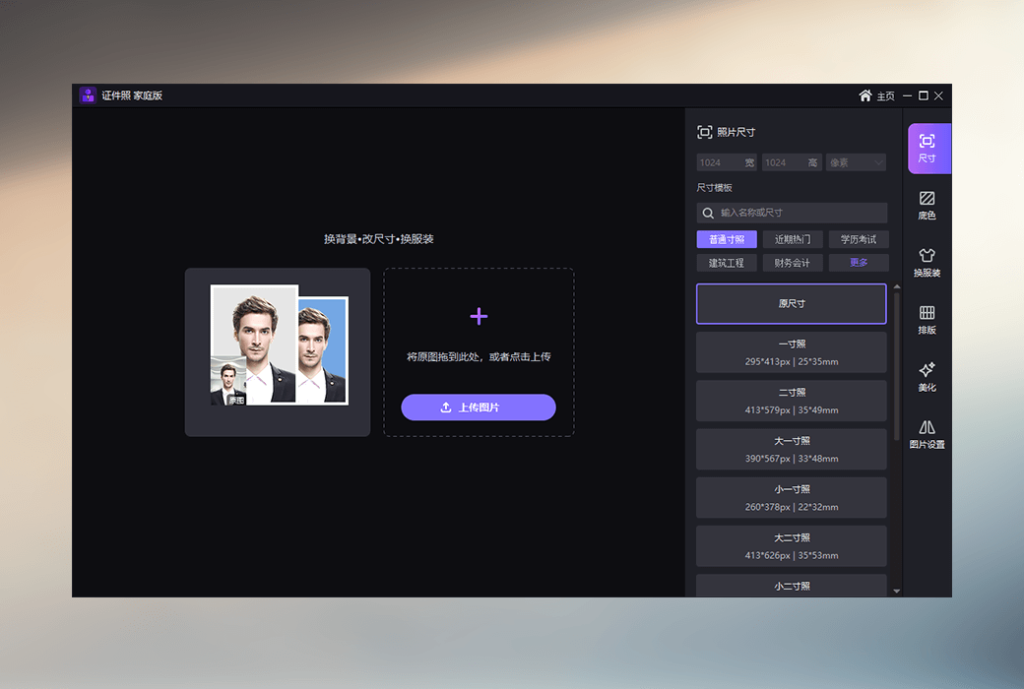Screen dimensions: 1024x689
Task: Click the 上传图片 upload button
Action: coord(478,408)
